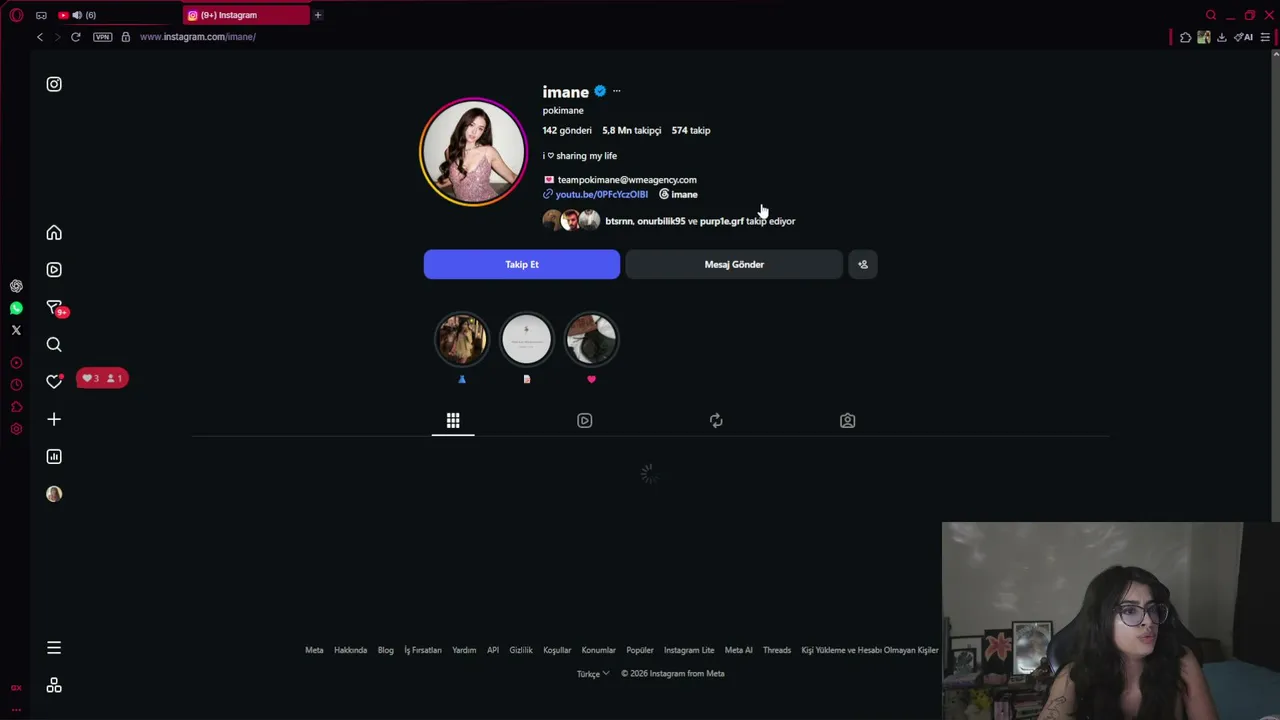The image size is (1280, 720).
Task: Open the third story highlight with heart
Action: (591, 339)
